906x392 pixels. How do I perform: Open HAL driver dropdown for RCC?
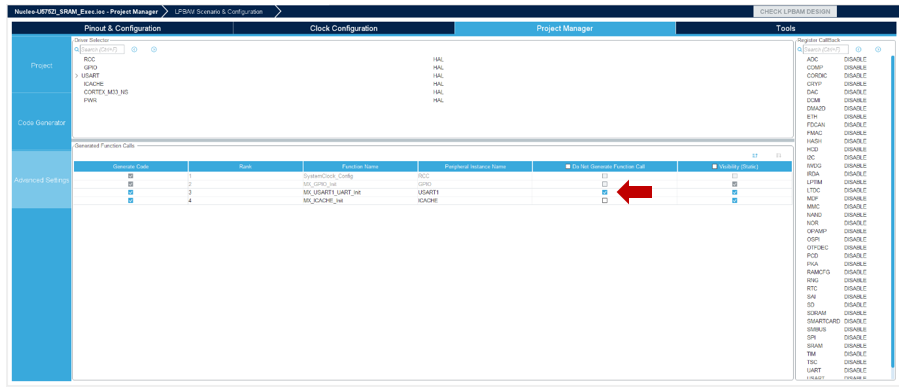(438, 60)
